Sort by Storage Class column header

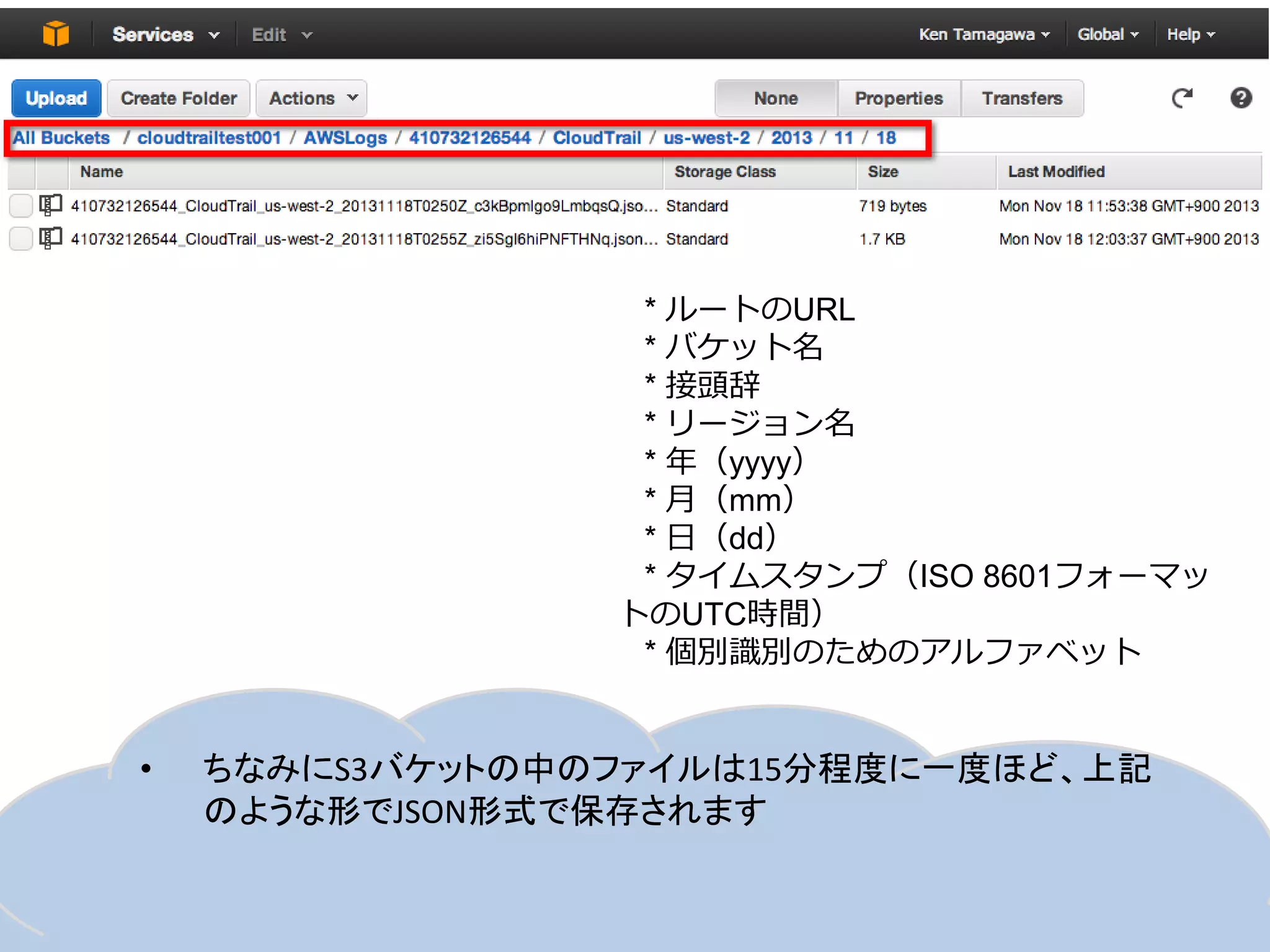pyautogui.click(x=760, y=172)
